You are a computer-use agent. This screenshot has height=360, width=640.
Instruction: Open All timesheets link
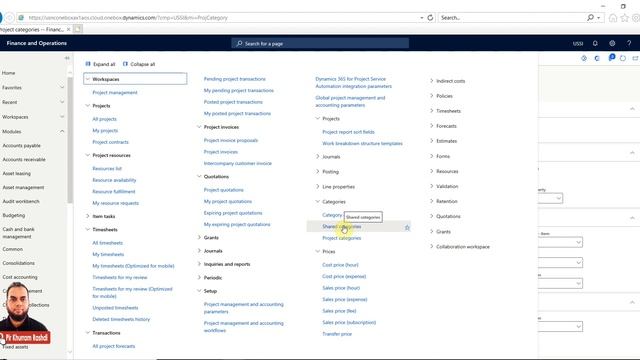click(107, 243)
